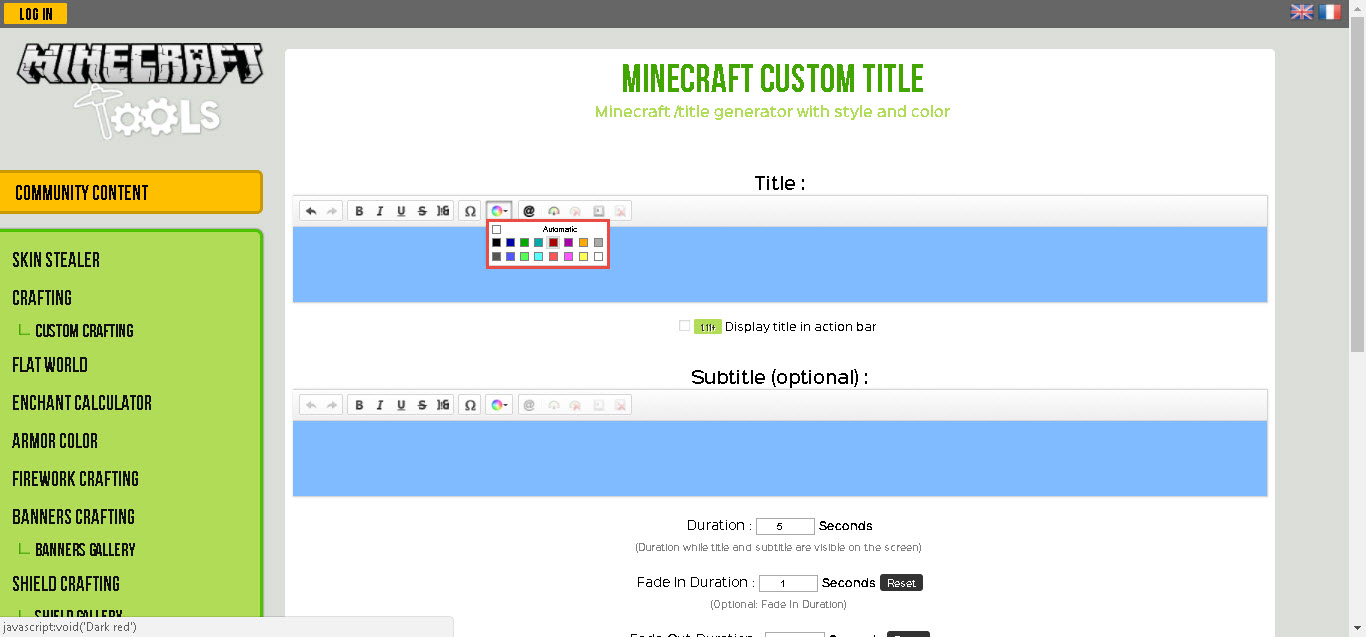Apply obfuscated text style in Subtitle toolbar
The width and height of the screenshot is (1366, 637).
click(443, 405)
